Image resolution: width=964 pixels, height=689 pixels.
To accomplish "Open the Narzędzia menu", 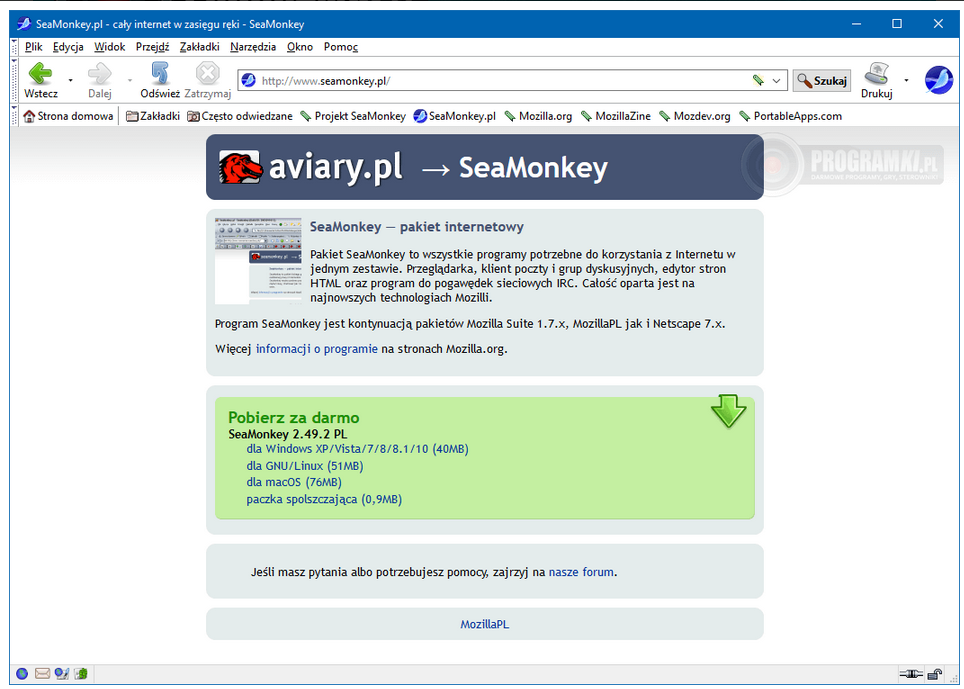I will (x=253, y=47).
